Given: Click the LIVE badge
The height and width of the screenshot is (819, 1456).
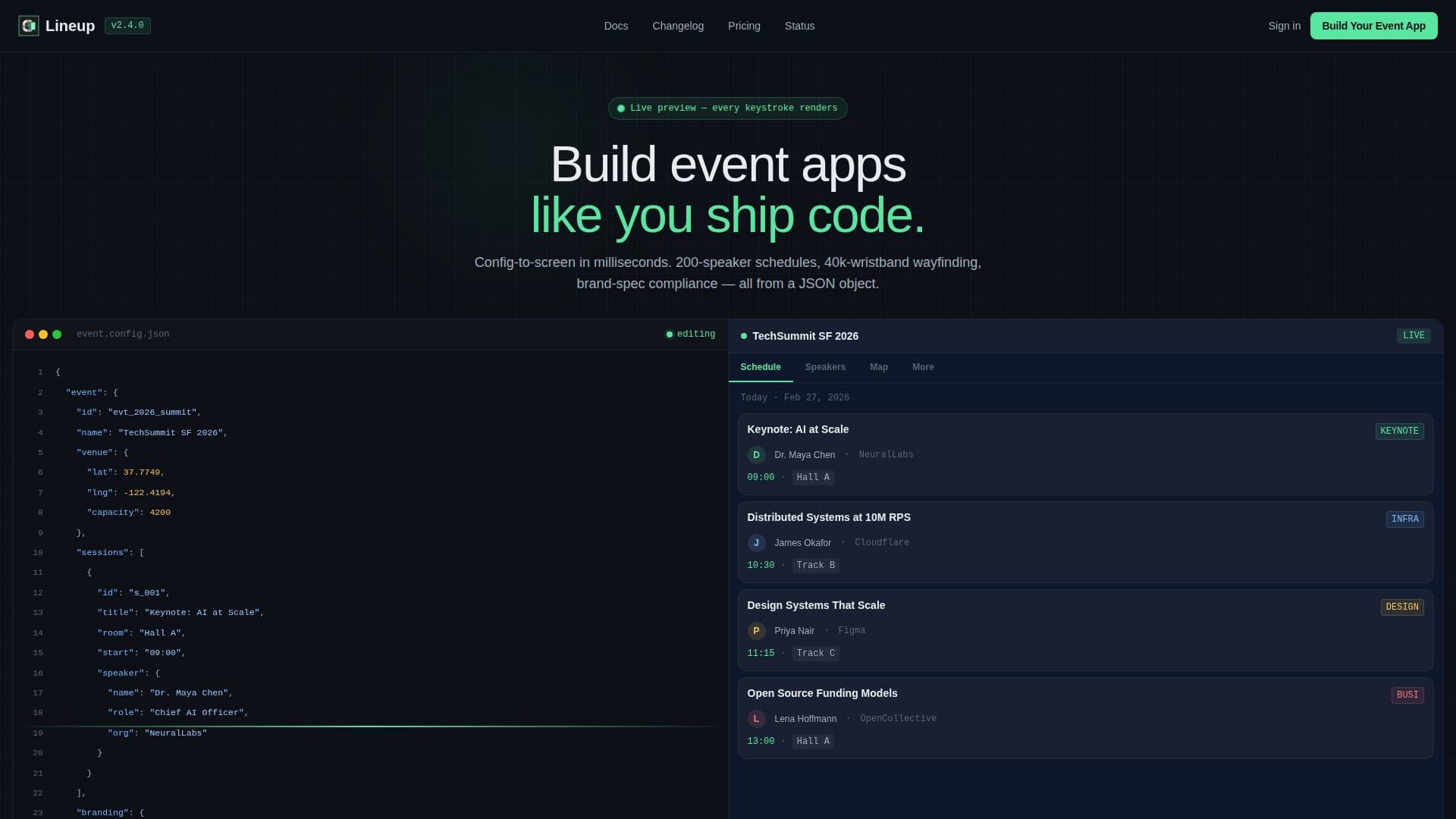Looking at the screenshot, I should [x=1414, y=336].
